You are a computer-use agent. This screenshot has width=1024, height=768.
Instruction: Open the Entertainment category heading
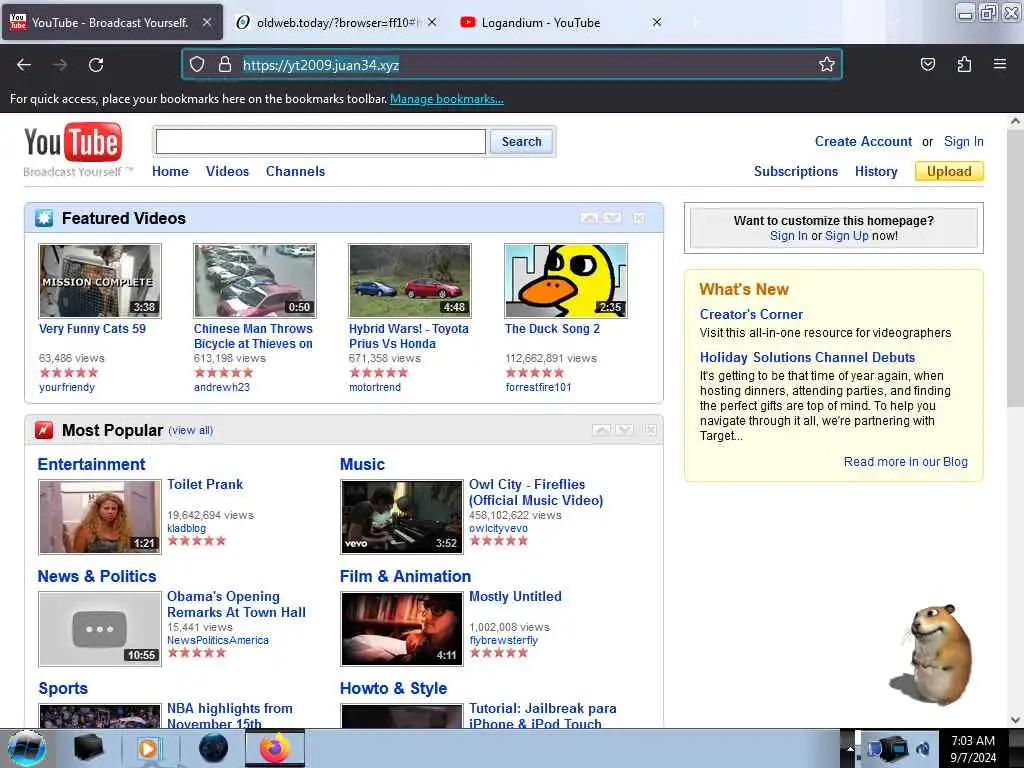(x=91, y=464)
